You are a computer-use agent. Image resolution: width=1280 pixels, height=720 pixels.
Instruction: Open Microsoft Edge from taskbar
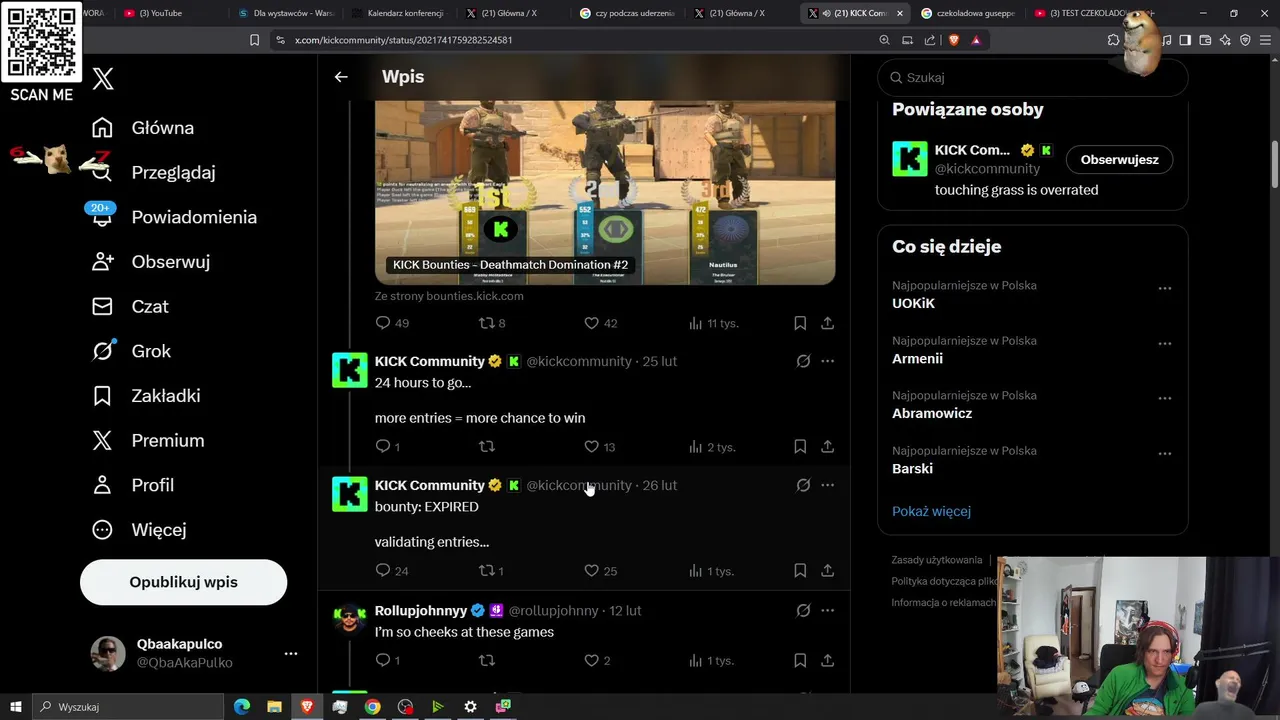(x=242, y=707)
